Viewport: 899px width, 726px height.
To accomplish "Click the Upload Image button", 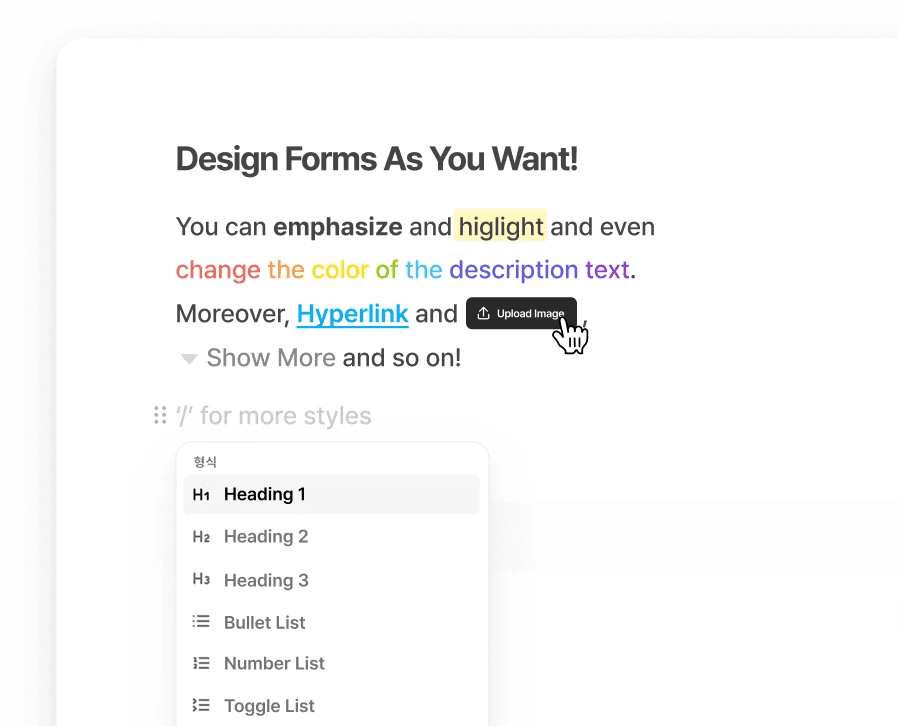I will tap(521, 313).
